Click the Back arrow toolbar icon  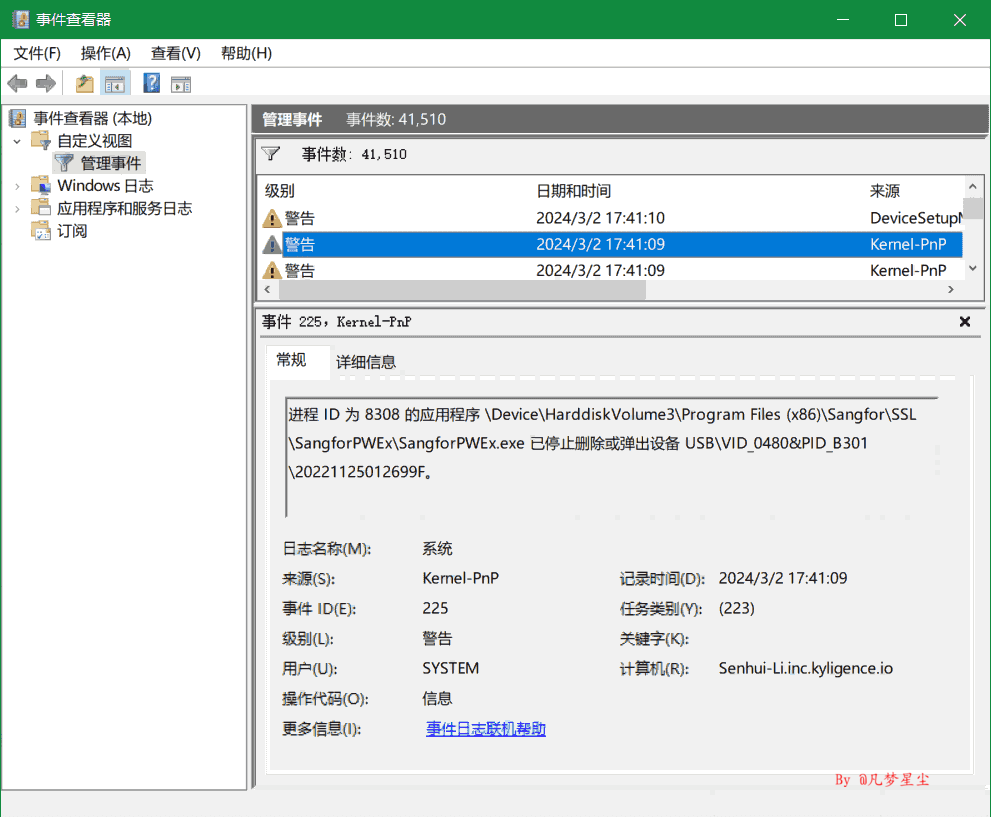click(x=17, y=83)
